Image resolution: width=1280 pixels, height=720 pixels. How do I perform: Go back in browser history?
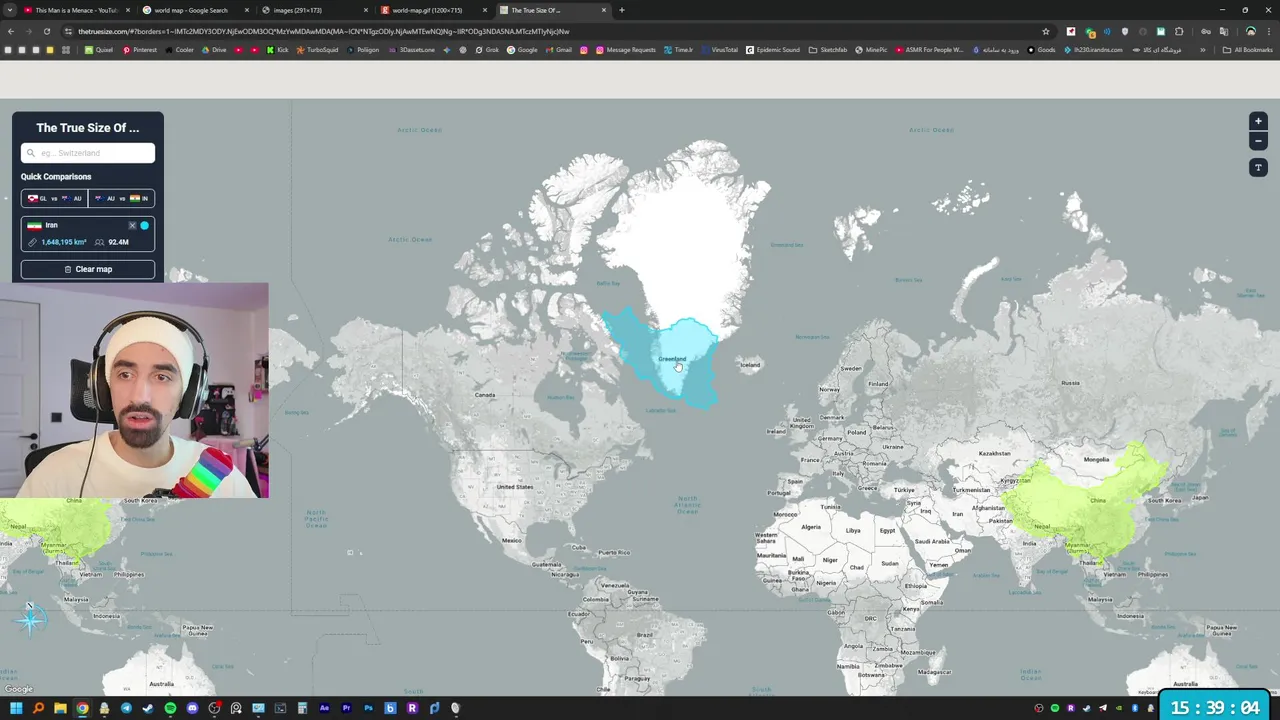pos(10,31)
